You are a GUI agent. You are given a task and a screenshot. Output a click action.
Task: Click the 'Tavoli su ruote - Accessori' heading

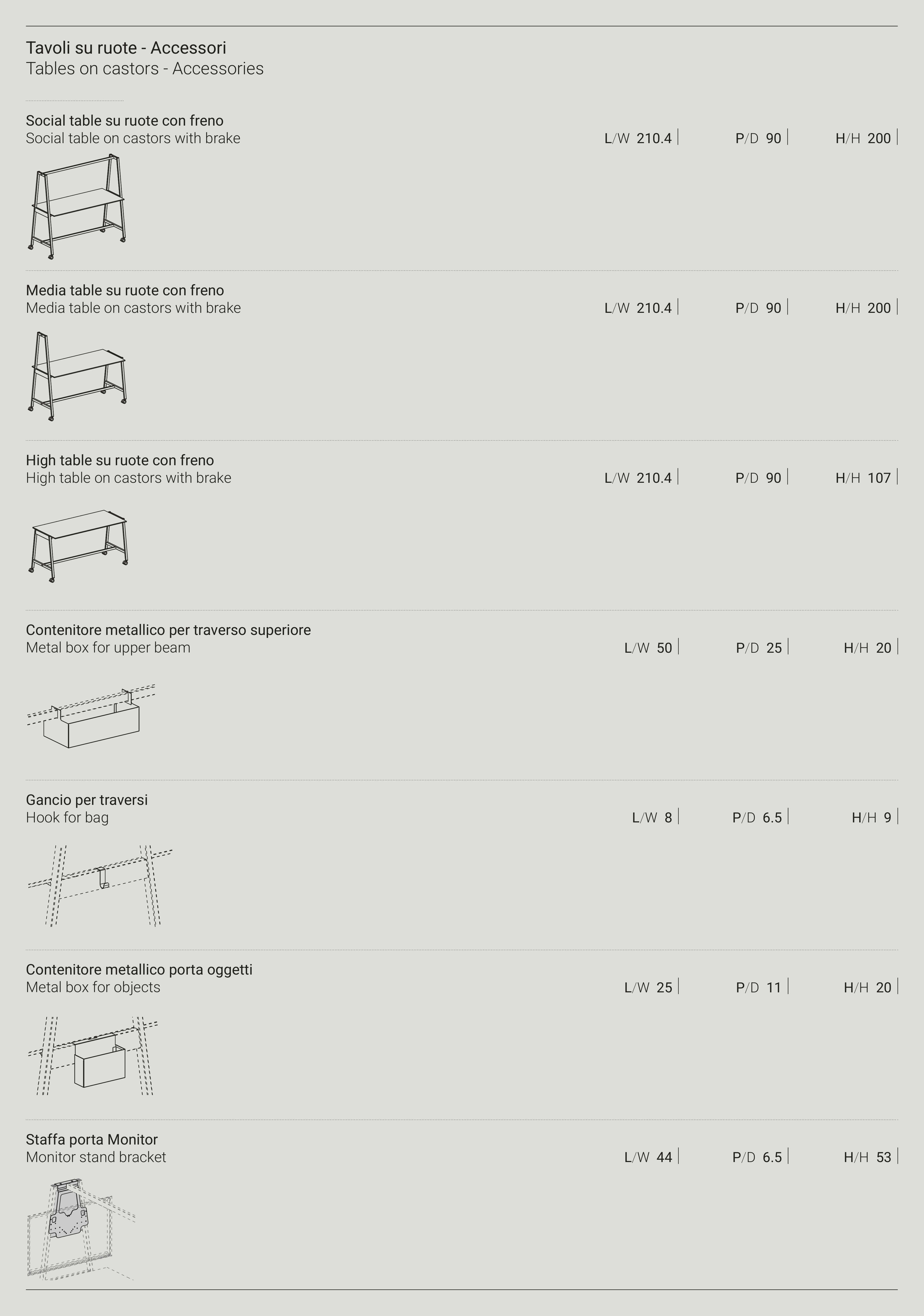click(126, 47)
